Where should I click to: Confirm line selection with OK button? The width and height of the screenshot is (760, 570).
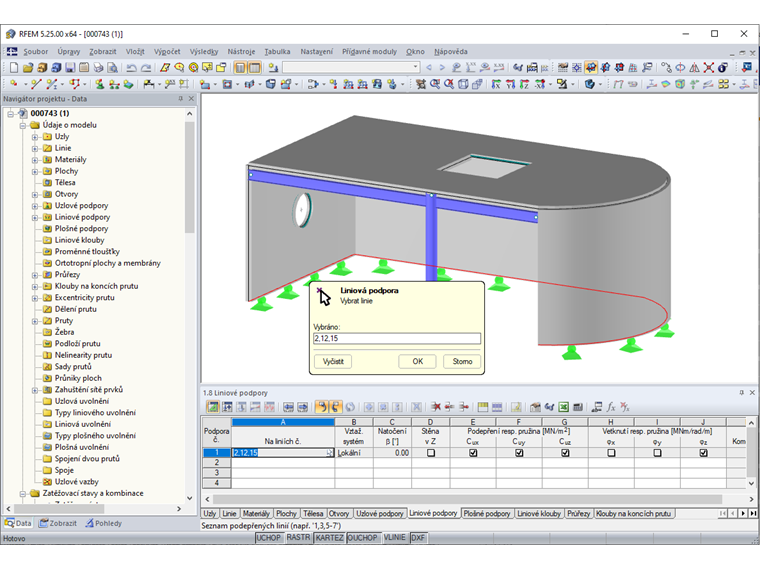[417, 362]
